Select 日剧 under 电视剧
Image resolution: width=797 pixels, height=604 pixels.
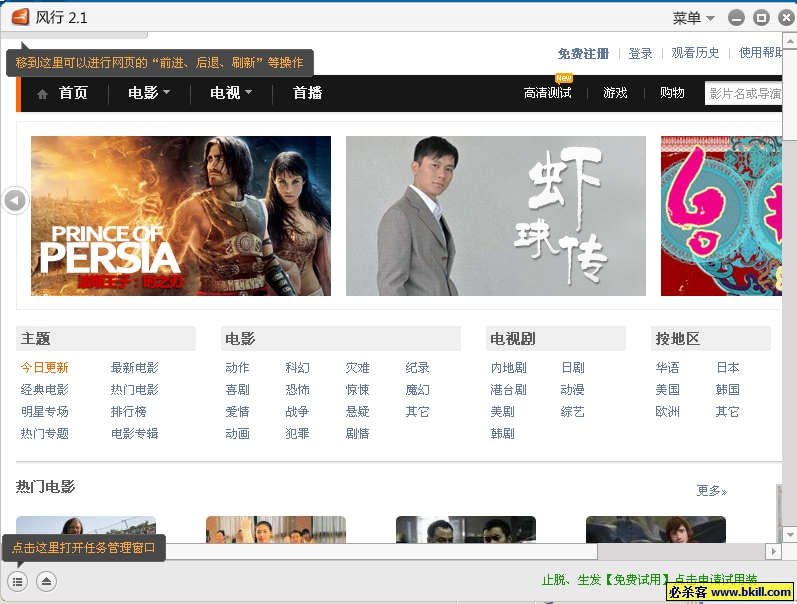[573, 368]
